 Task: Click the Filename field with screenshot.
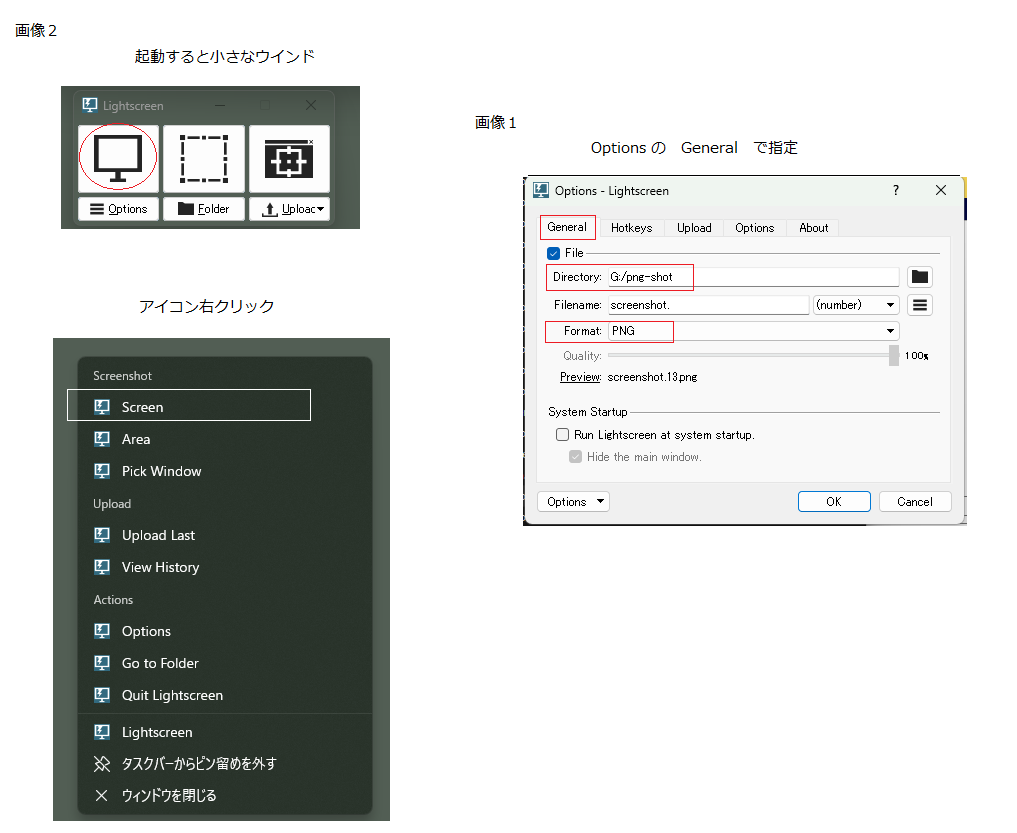point(709,305)
